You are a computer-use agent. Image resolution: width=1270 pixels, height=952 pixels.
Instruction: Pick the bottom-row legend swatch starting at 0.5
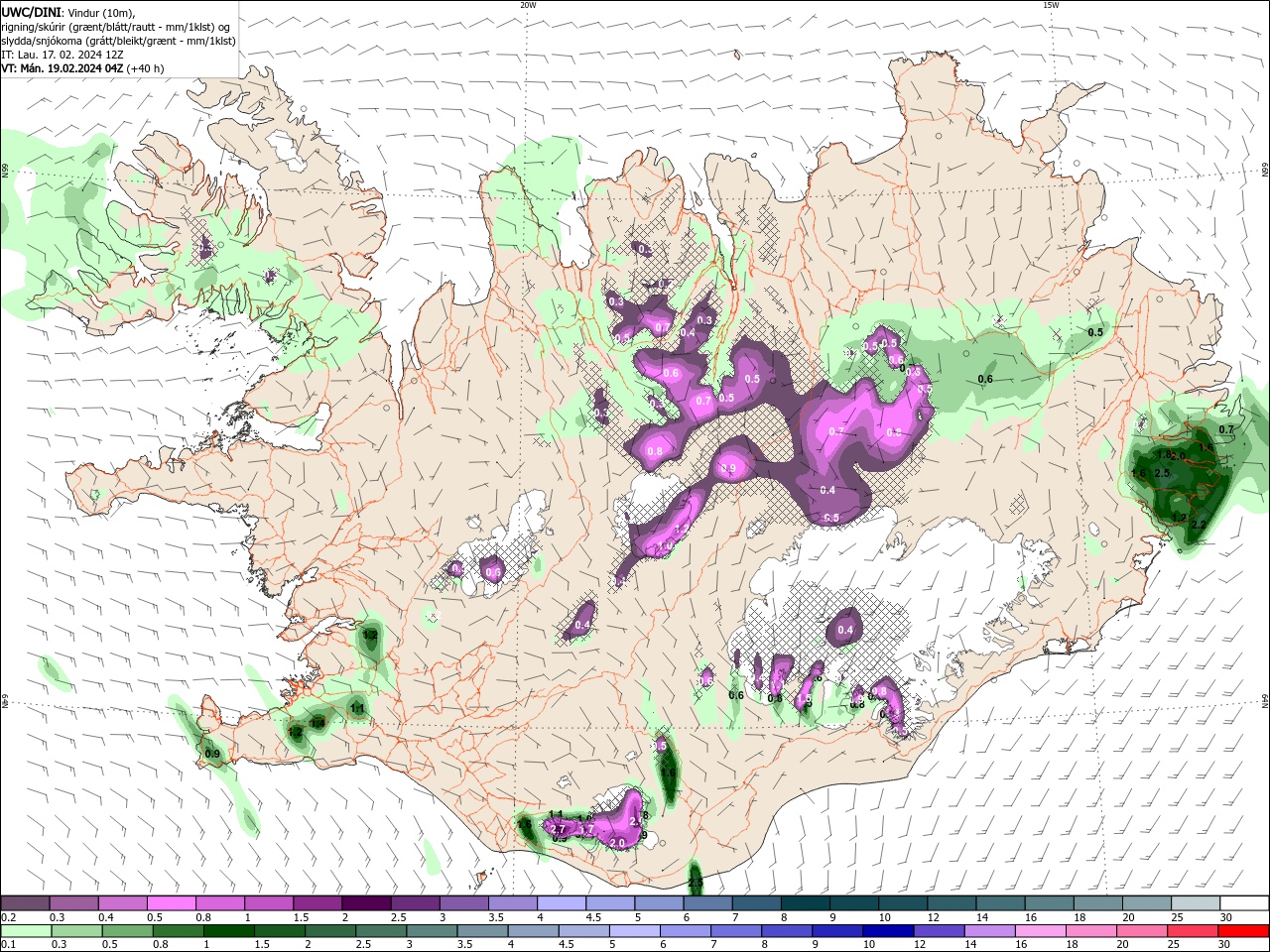coord(127,931)
